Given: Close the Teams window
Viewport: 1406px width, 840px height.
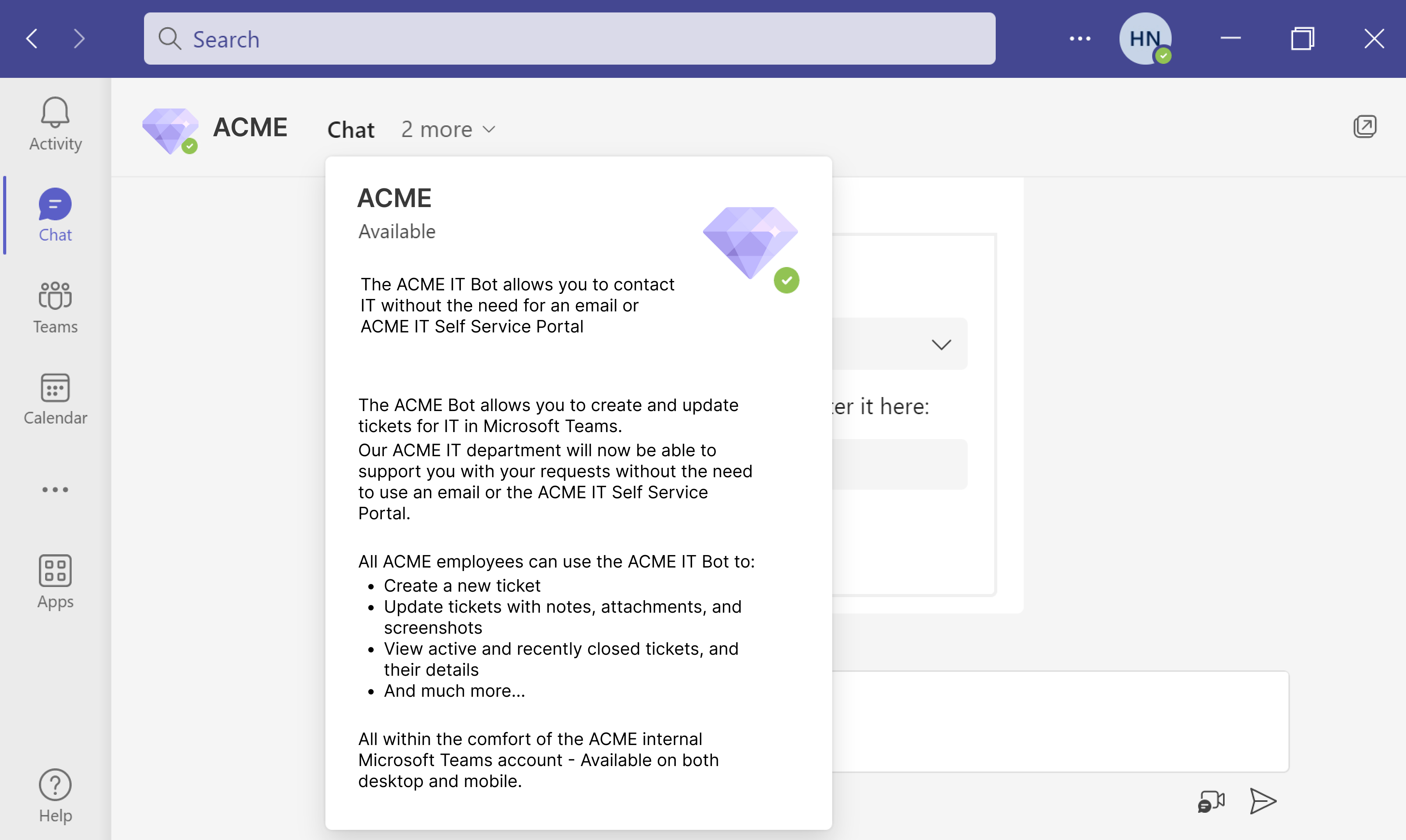Looking at the screenshot, I should pos(1374,39).
